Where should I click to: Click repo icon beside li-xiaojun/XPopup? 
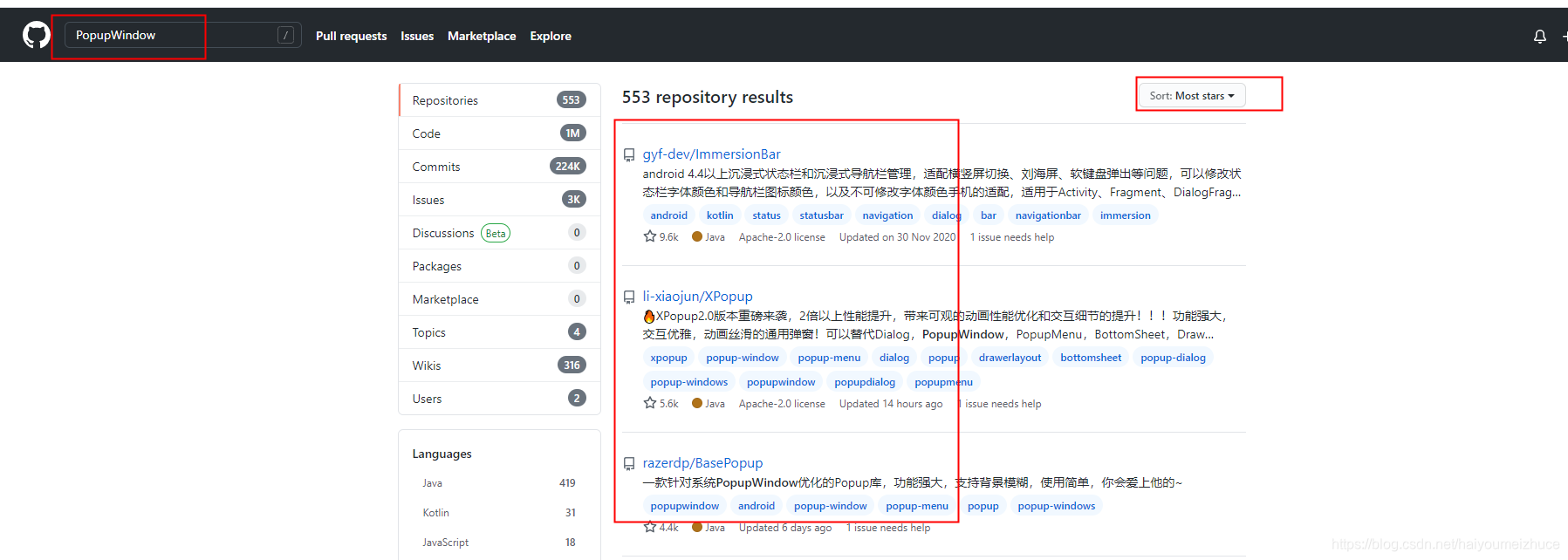(629, 297)
